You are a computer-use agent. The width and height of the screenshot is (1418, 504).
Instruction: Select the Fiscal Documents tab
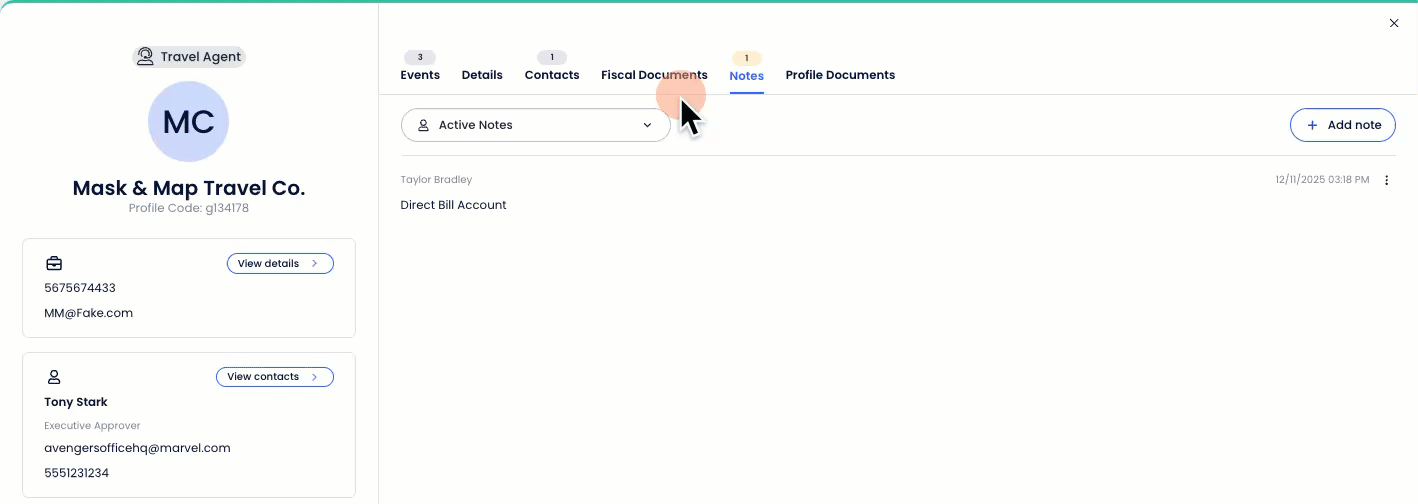[654, 75]
